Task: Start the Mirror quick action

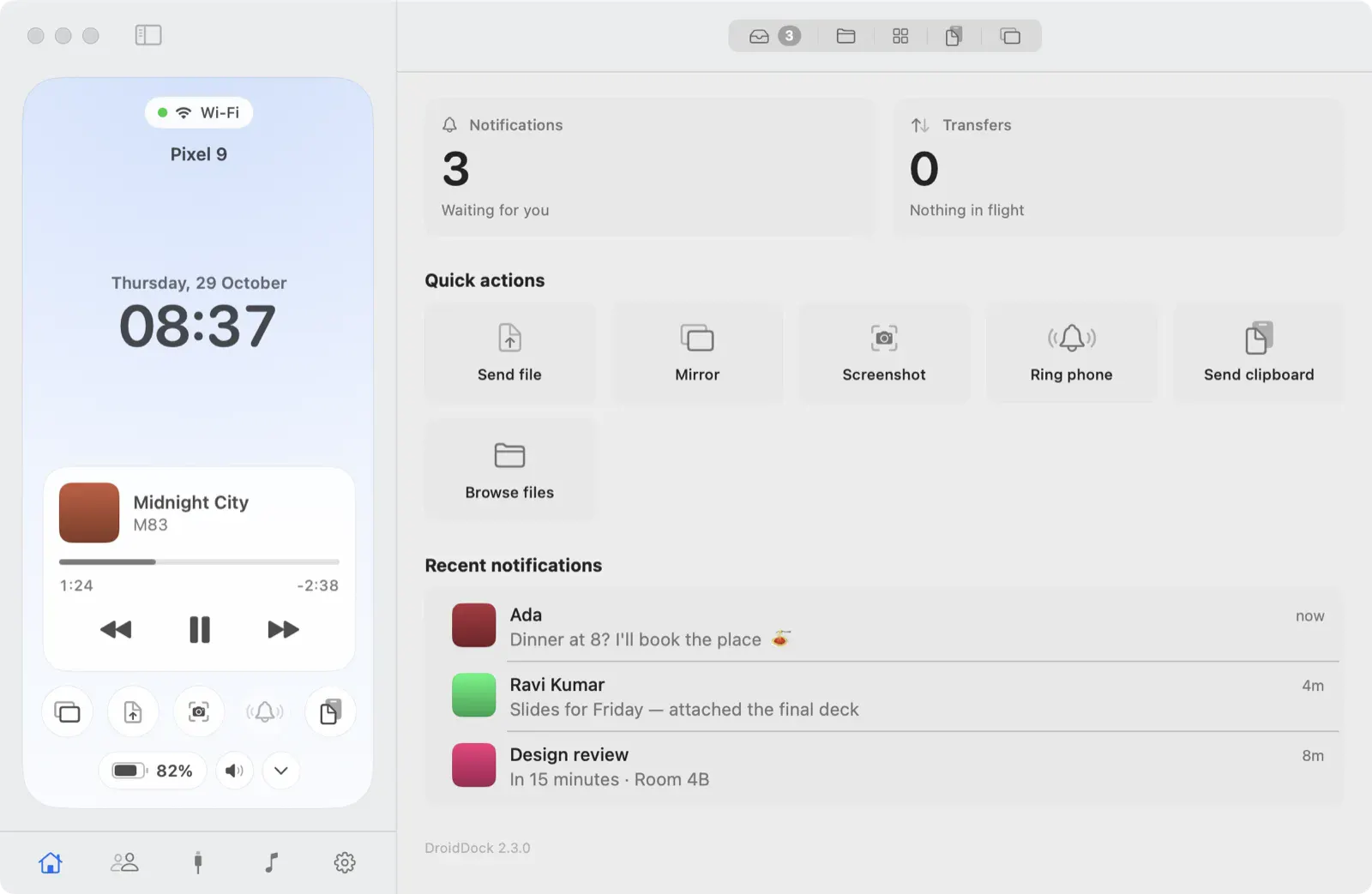Action: (x=697, y=353)
